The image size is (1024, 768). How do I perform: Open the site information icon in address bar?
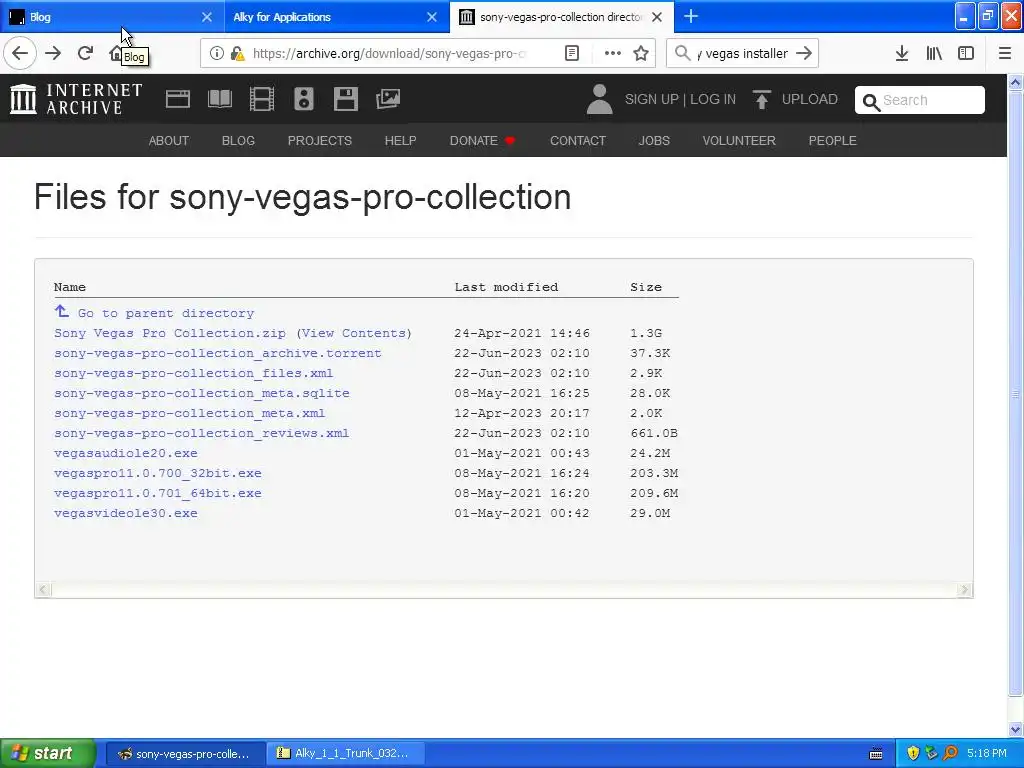pos(217,54)
